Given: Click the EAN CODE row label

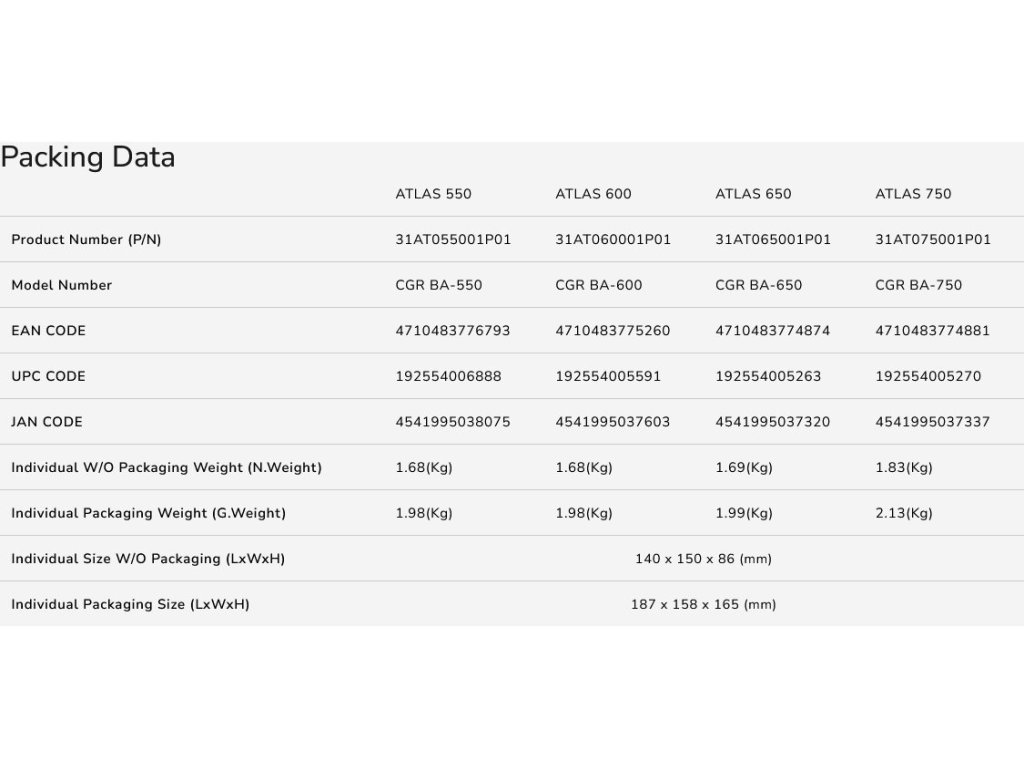Looking at the screenshot, I should pos(48,331).
